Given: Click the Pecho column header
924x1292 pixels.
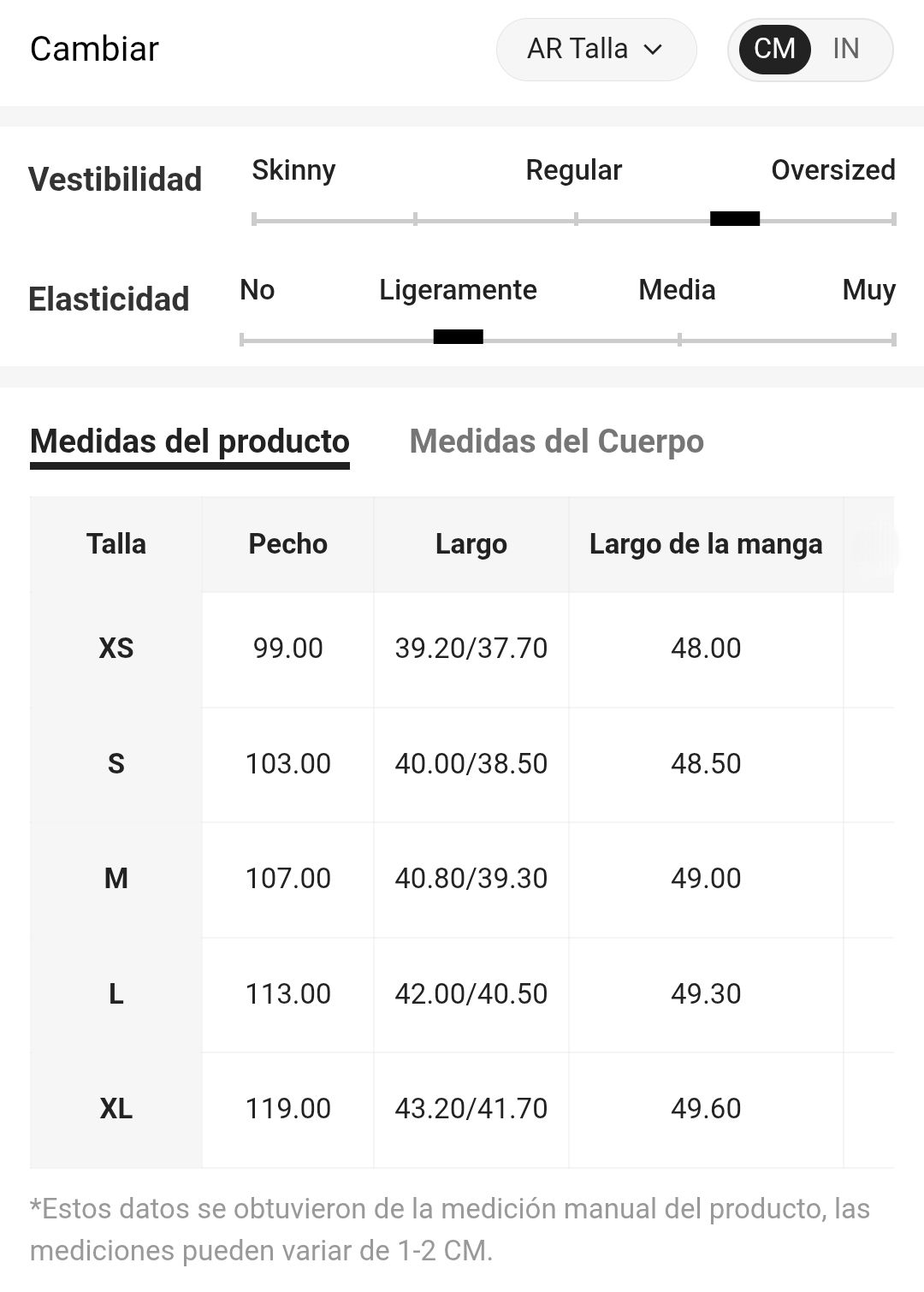Looking at the screenshot, I should pos(288,544).
